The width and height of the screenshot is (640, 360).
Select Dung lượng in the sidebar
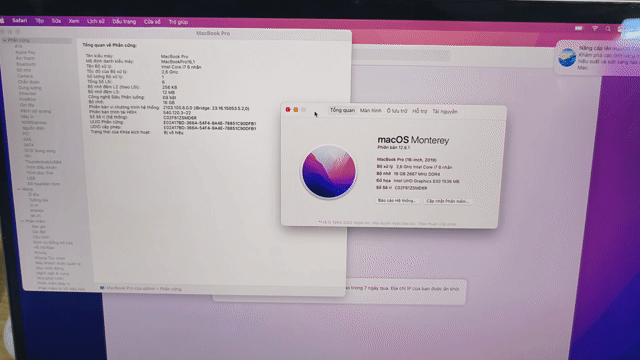click(x=30, y=88)
